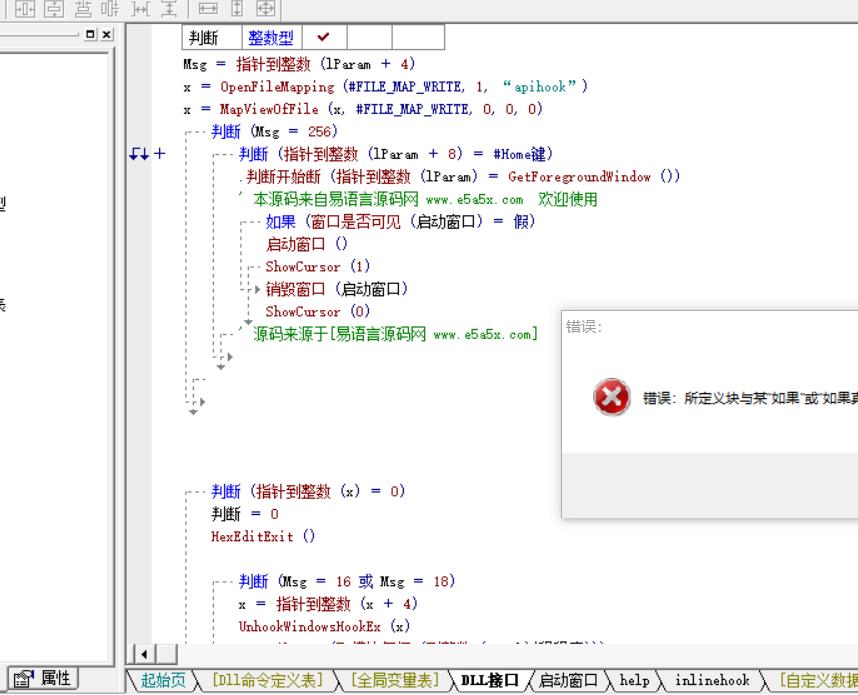Click the ShowCursor (1) line
Viewport: 858px width, 695px height.
317,266
